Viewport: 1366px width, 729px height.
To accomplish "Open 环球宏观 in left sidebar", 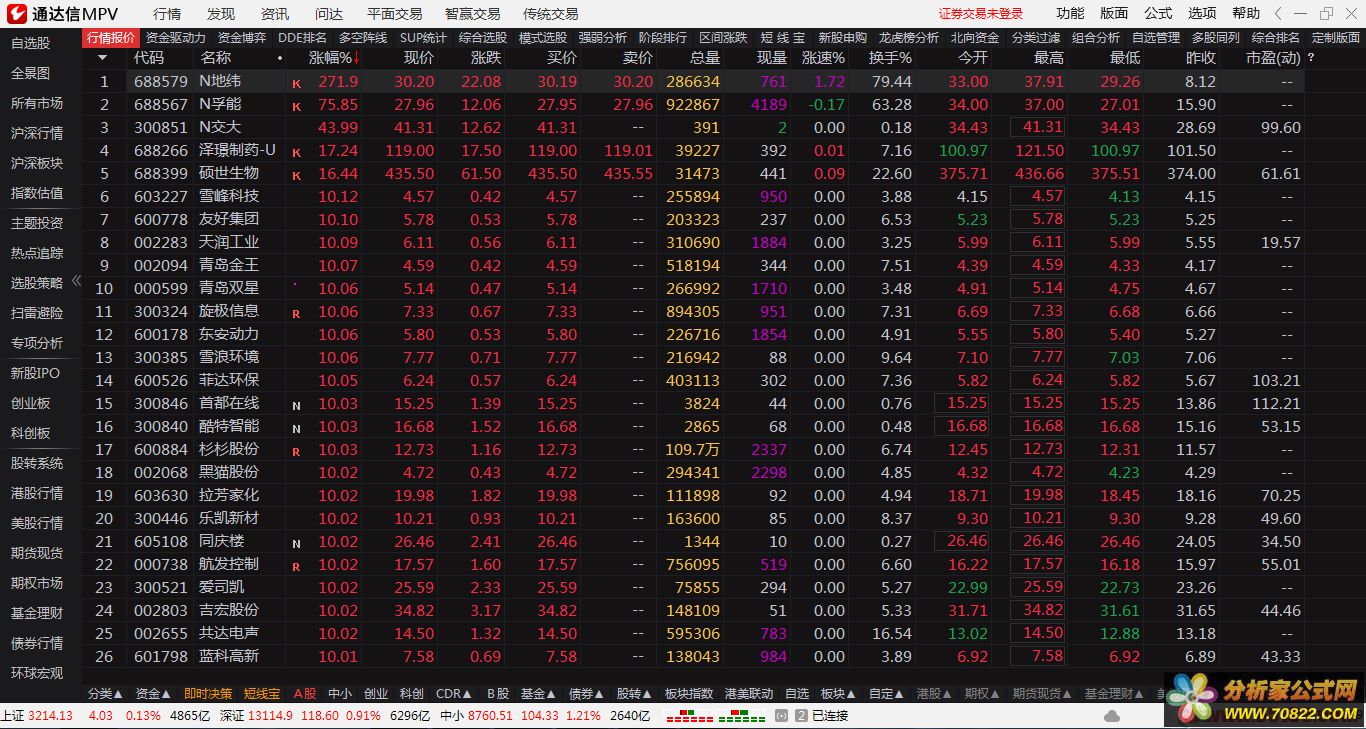I will click(x=37, y=673).
